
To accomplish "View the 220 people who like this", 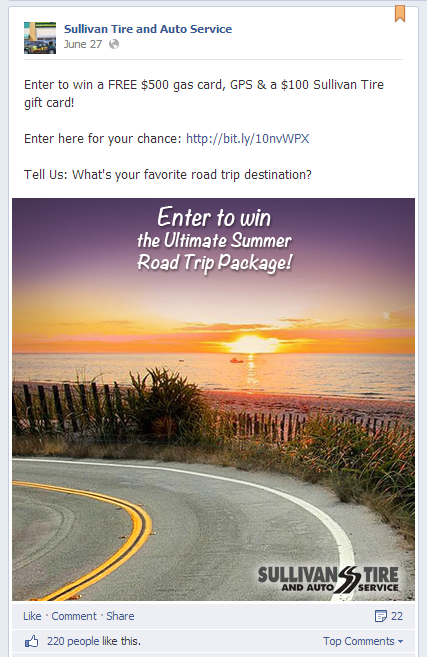I will (x=94, y=641).
